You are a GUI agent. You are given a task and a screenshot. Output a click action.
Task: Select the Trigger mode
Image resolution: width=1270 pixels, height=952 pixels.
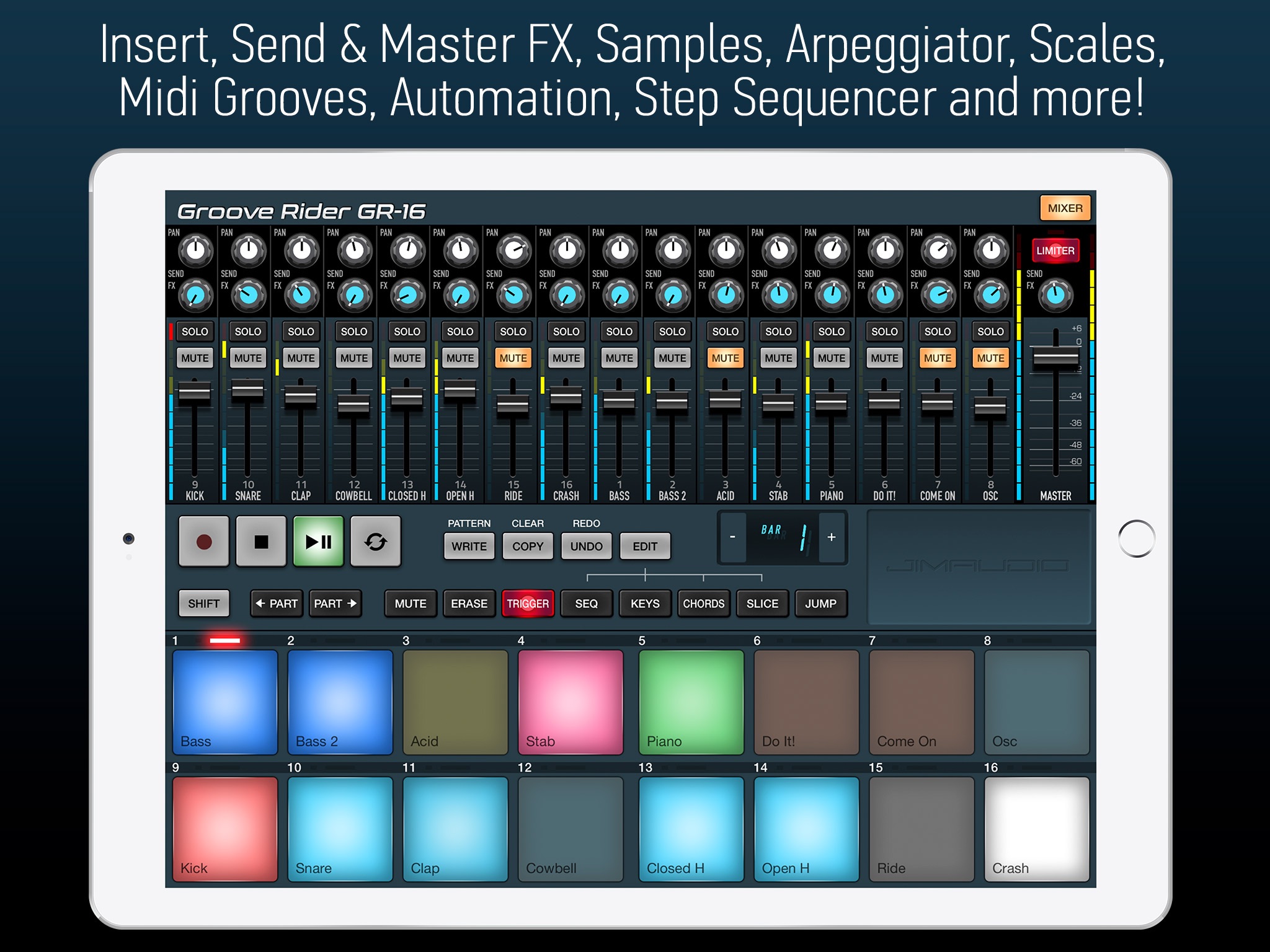coord(528,604)
